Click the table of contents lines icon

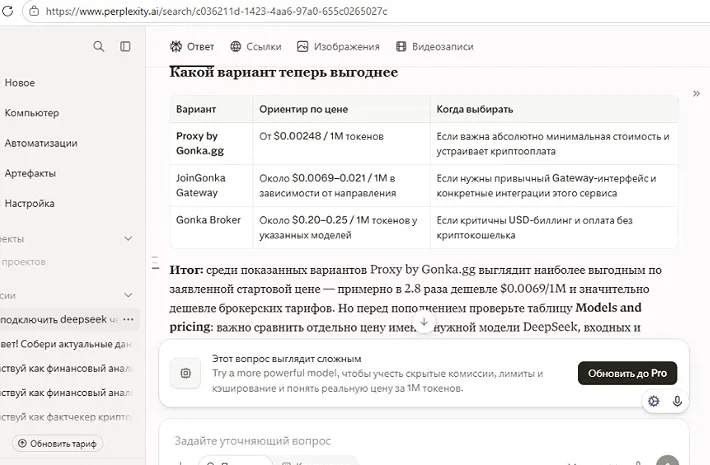point(155,263)
